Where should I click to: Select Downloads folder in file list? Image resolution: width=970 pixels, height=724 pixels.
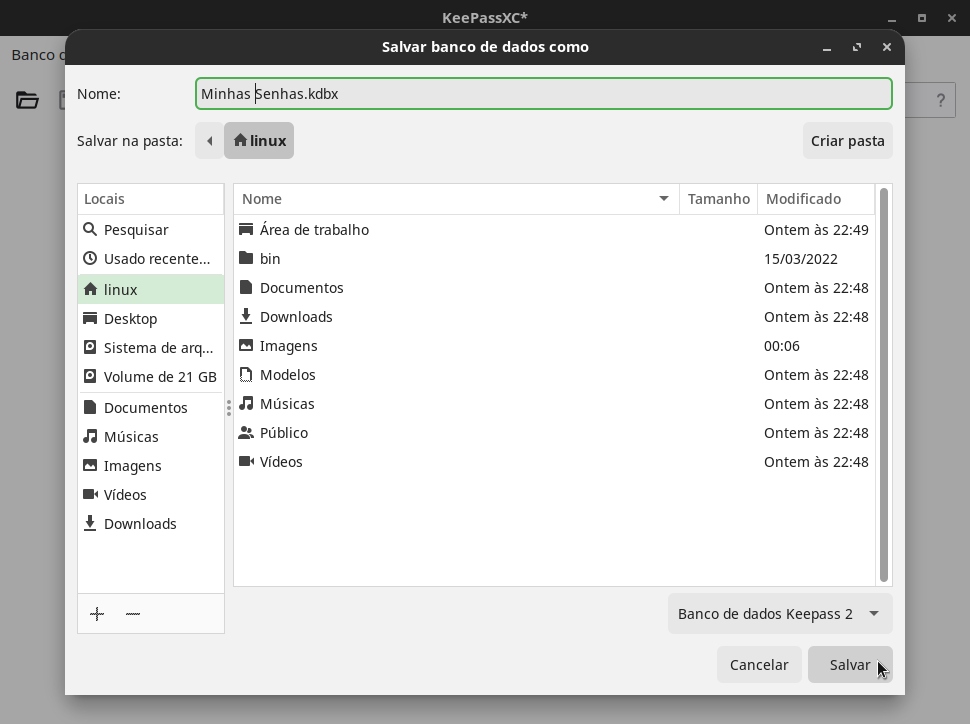point(554,317)
